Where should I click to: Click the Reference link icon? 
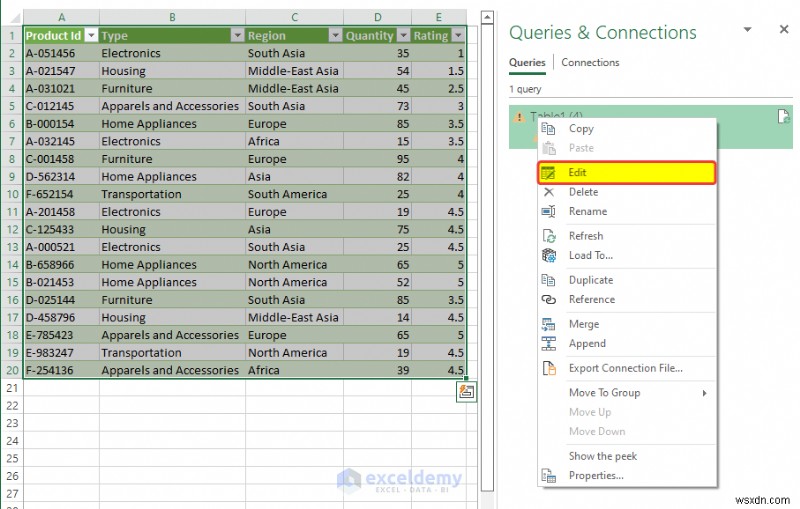(548, 300)
